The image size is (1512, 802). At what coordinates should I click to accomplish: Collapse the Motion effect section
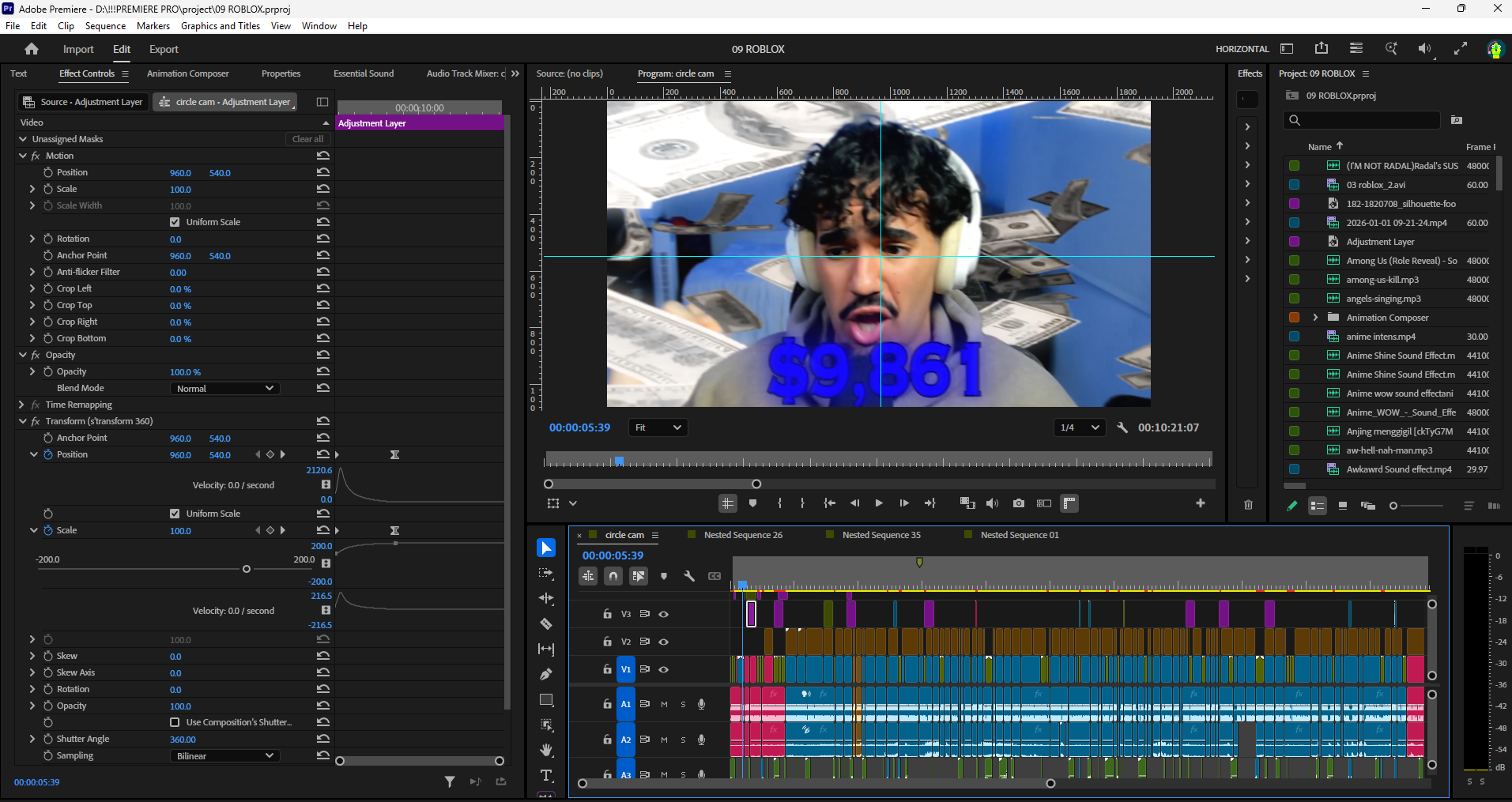[x=23, y=156]
